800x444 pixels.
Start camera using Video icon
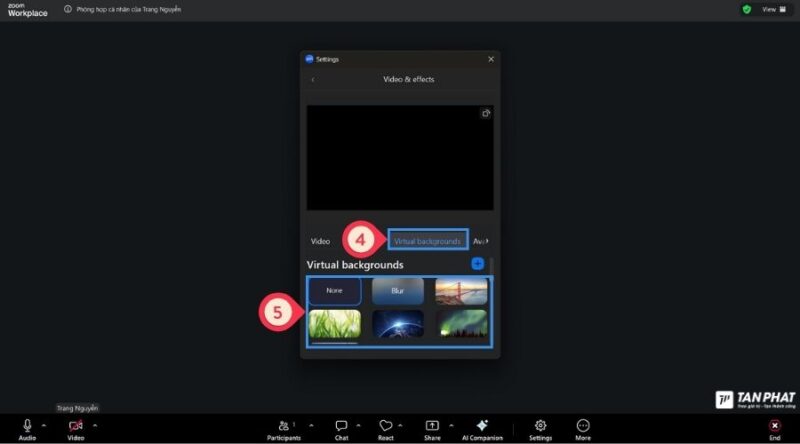point(76,426)
